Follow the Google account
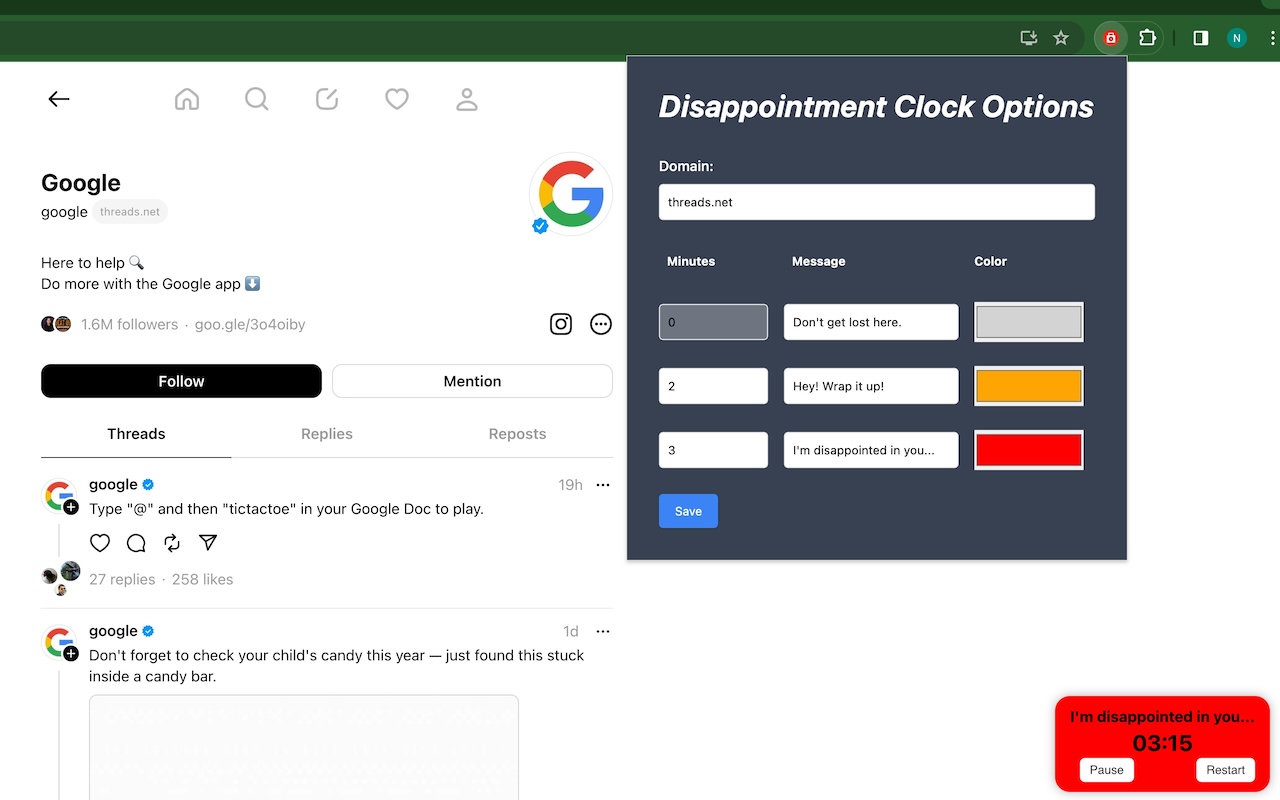Screen dimensions: 1280x800 click(181, 381)
